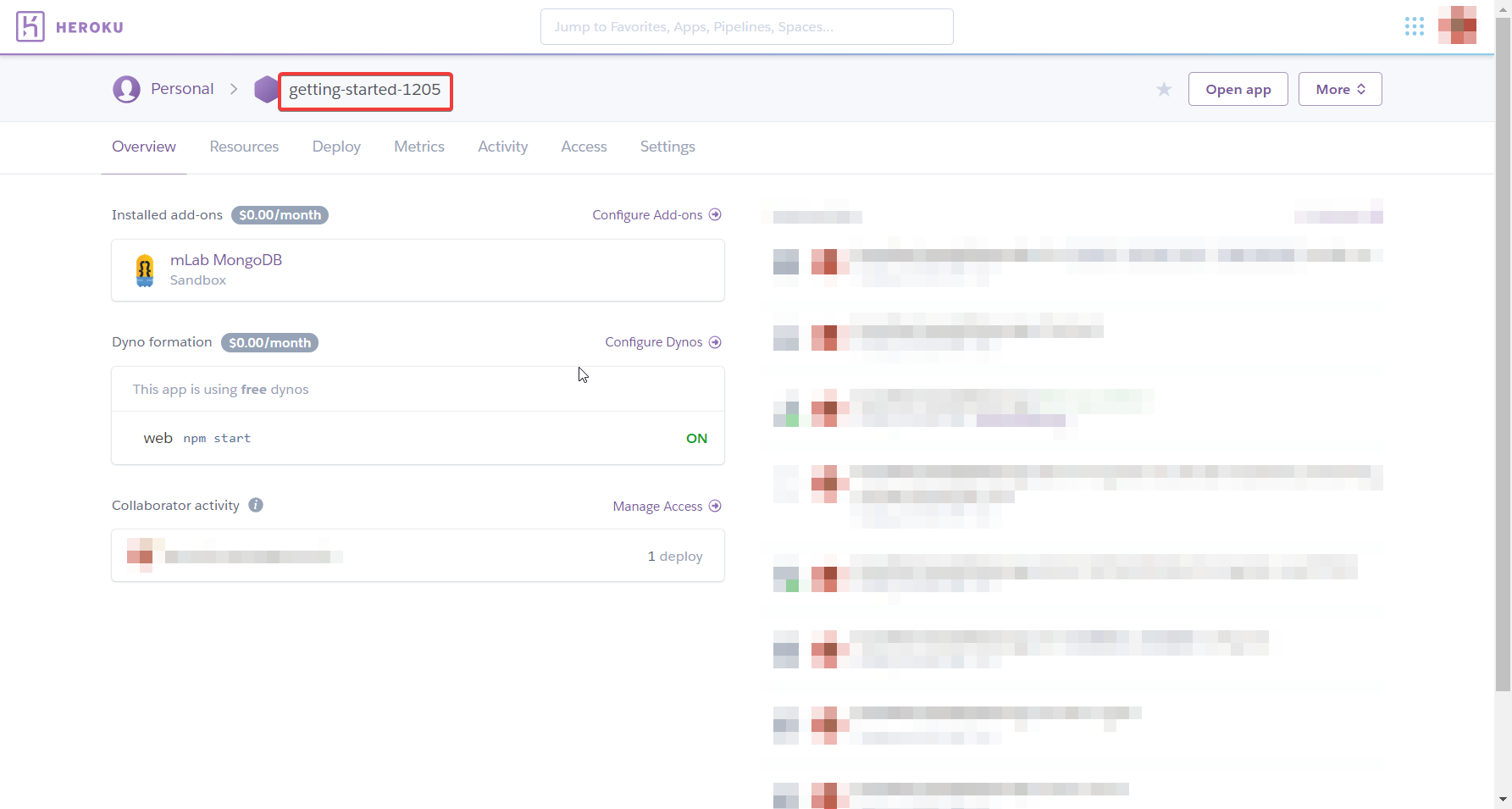Open the Metrics tab
The image size is (1512, 809).
coord(419,147)
